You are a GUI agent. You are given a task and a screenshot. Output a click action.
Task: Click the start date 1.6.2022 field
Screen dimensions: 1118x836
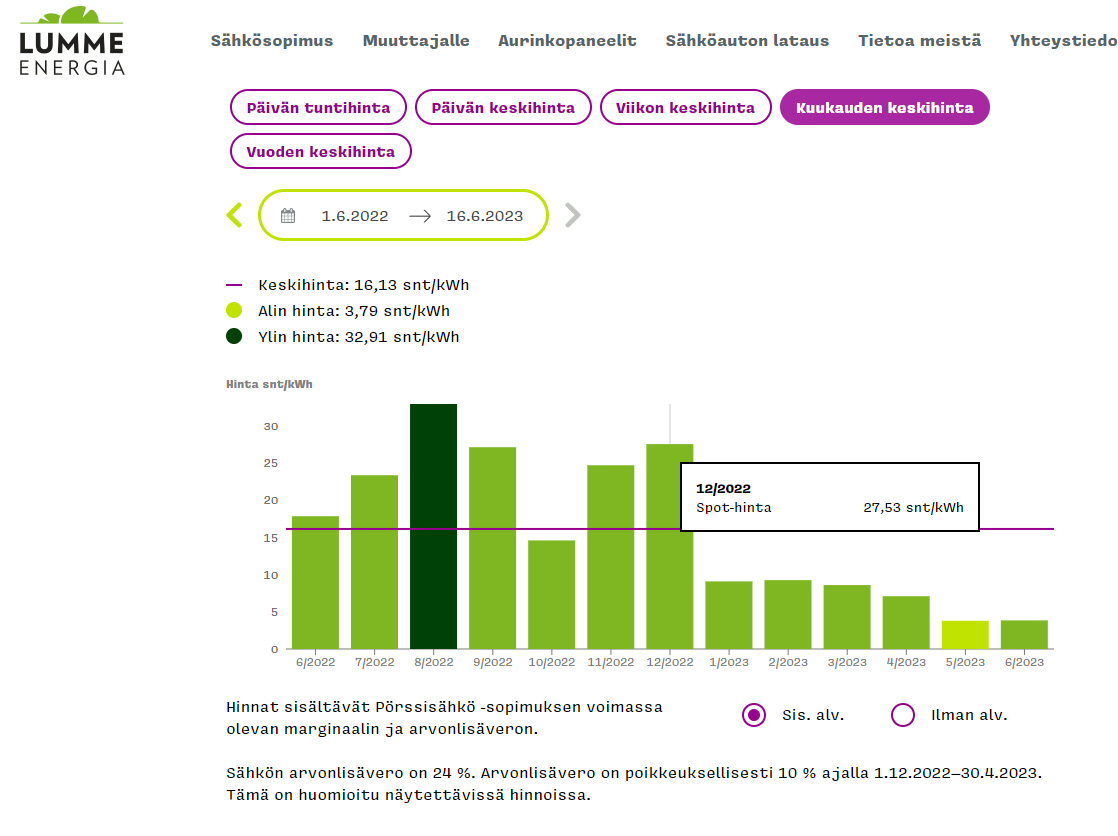click(354, 216)
